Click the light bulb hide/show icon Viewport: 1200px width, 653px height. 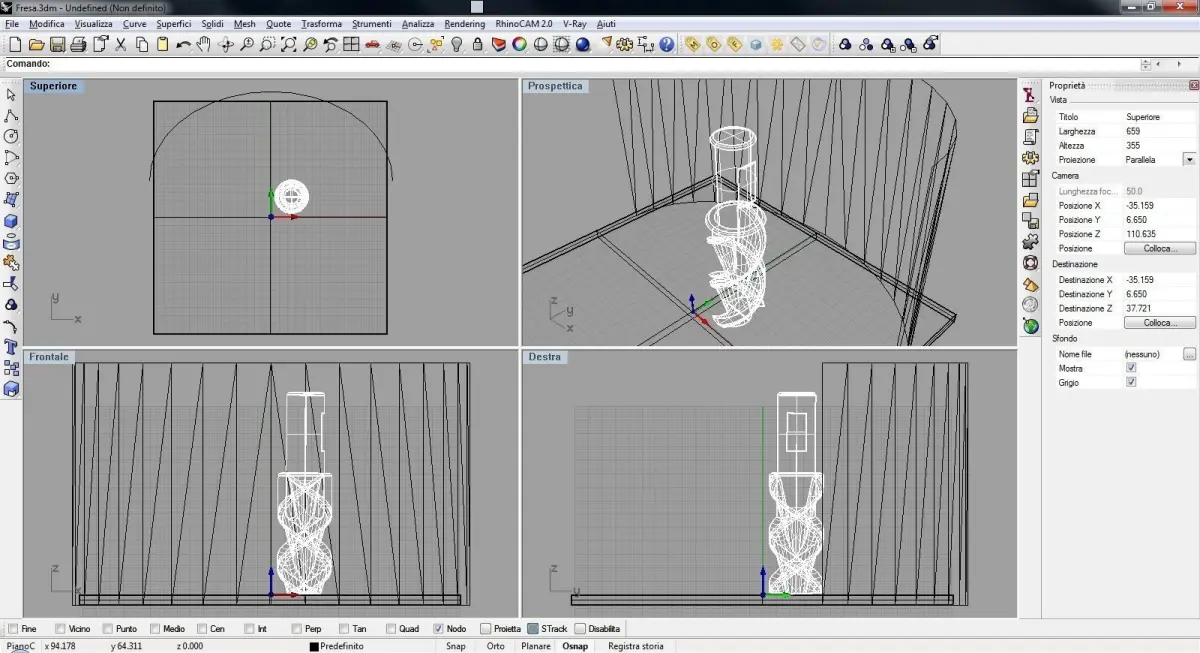457,44
